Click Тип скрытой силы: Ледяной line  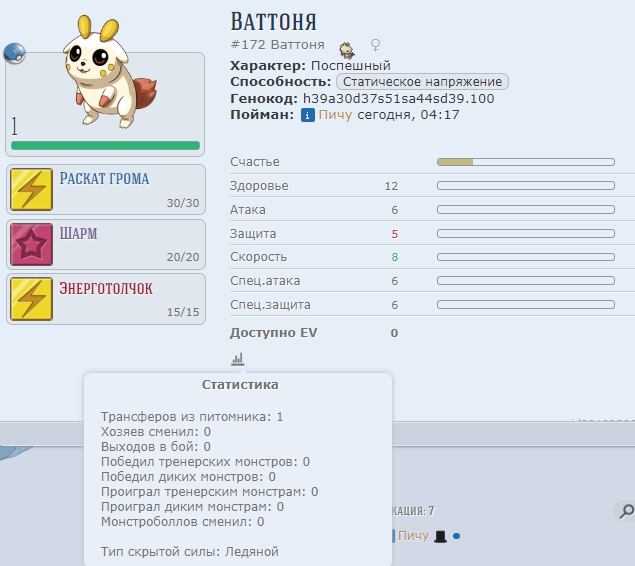[x=190, y=551]
